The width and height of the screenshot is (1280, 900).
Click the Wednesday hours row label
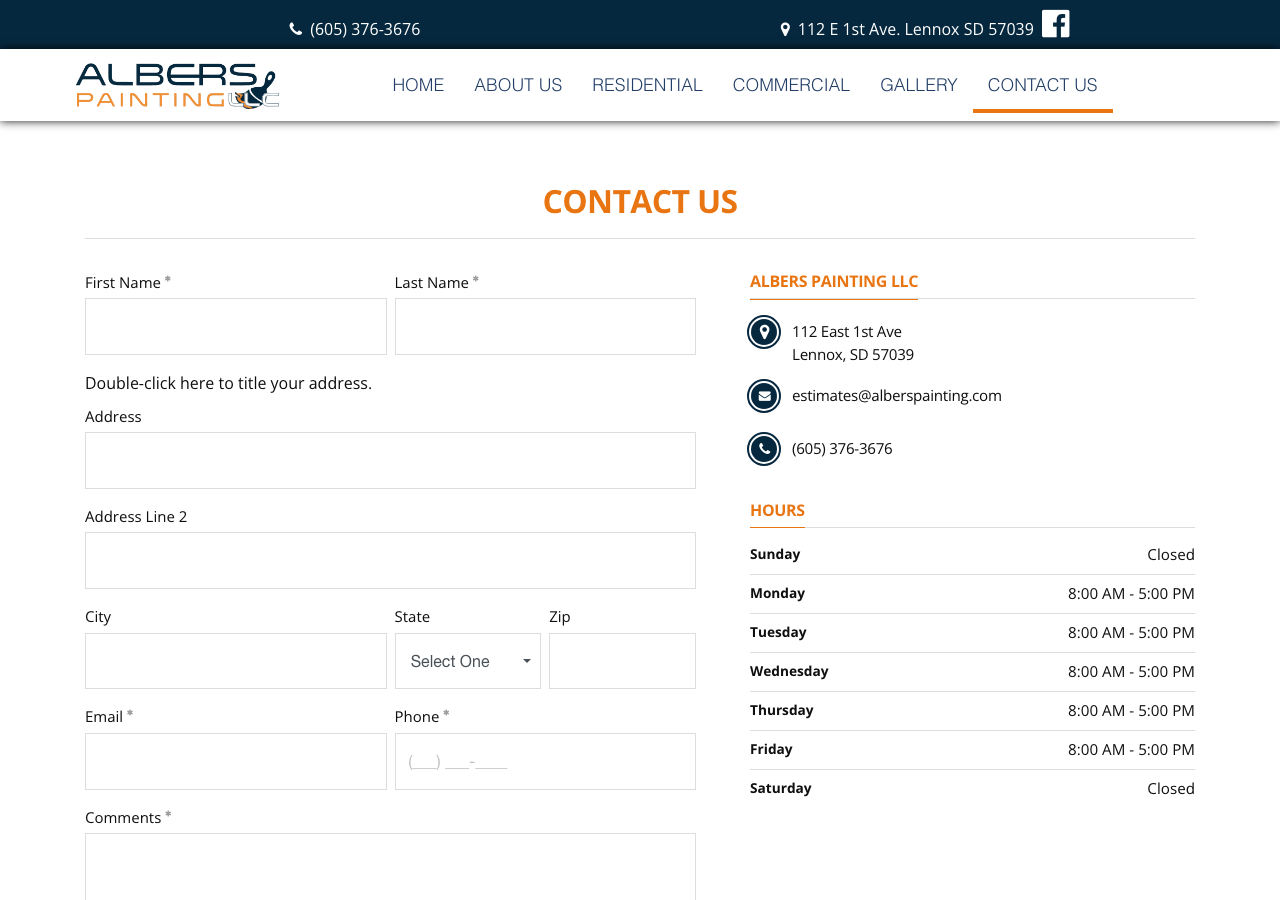coord(789,671)
